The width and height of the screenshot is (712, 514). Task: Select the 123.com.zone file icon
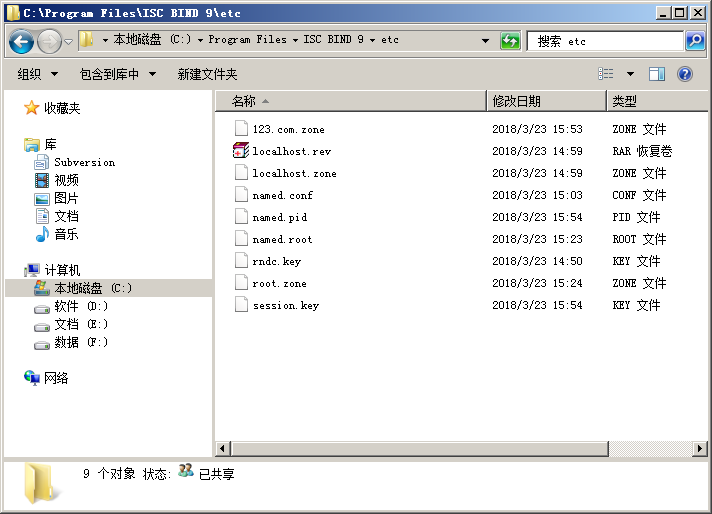(x=241, y=129)
